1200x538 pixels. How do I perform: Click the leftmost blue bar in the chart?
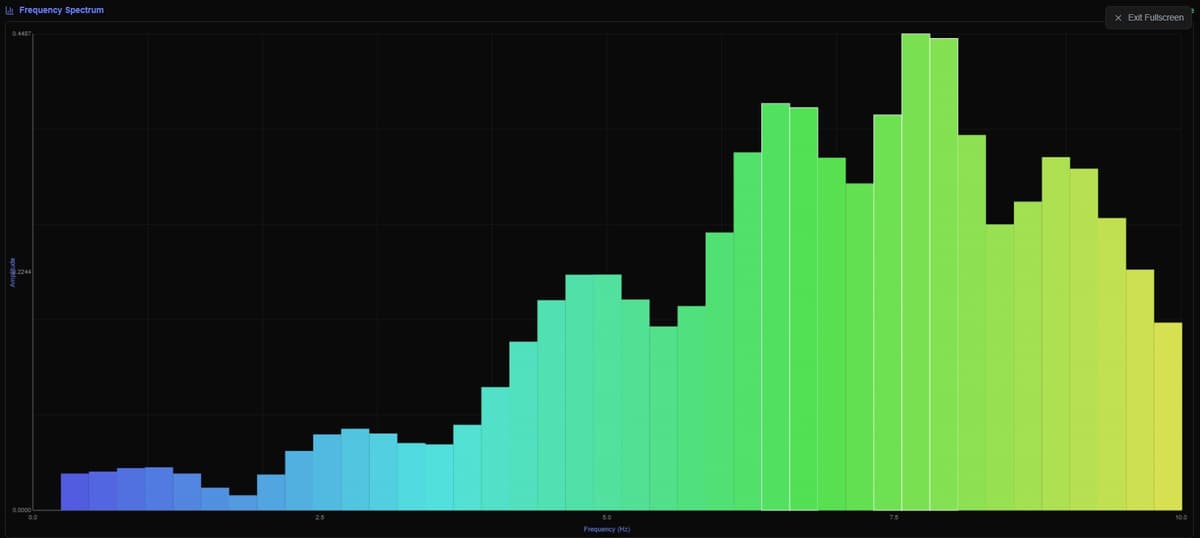75,492
